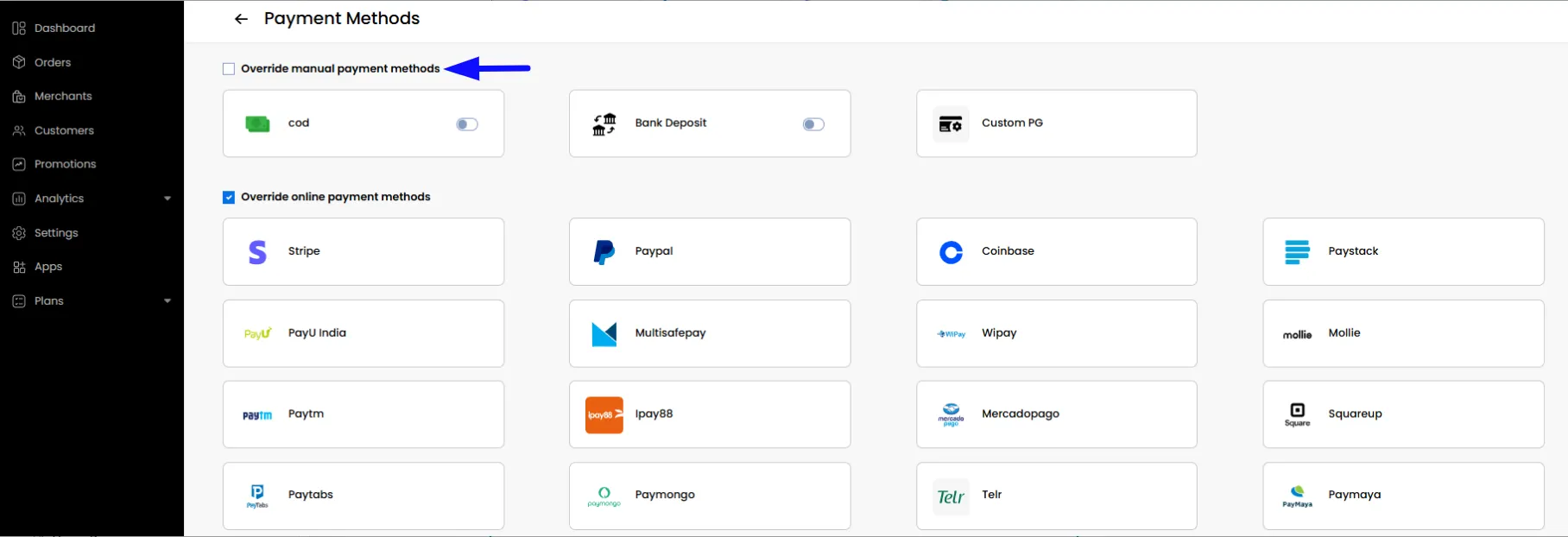Click the Telr logo icon
Image resolution: width=1568 pixels, height=537 pixels.
[951, 496]
